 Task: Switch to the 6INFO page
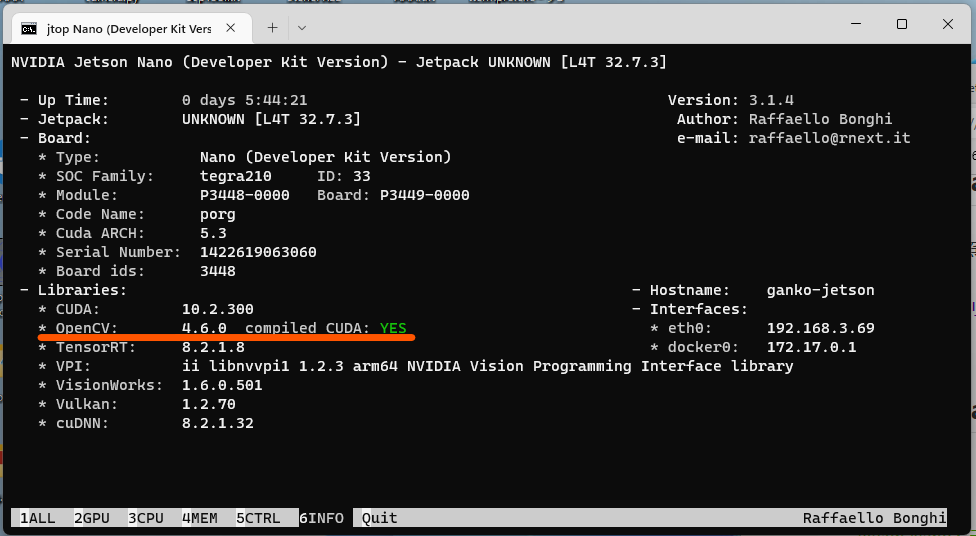321,518
